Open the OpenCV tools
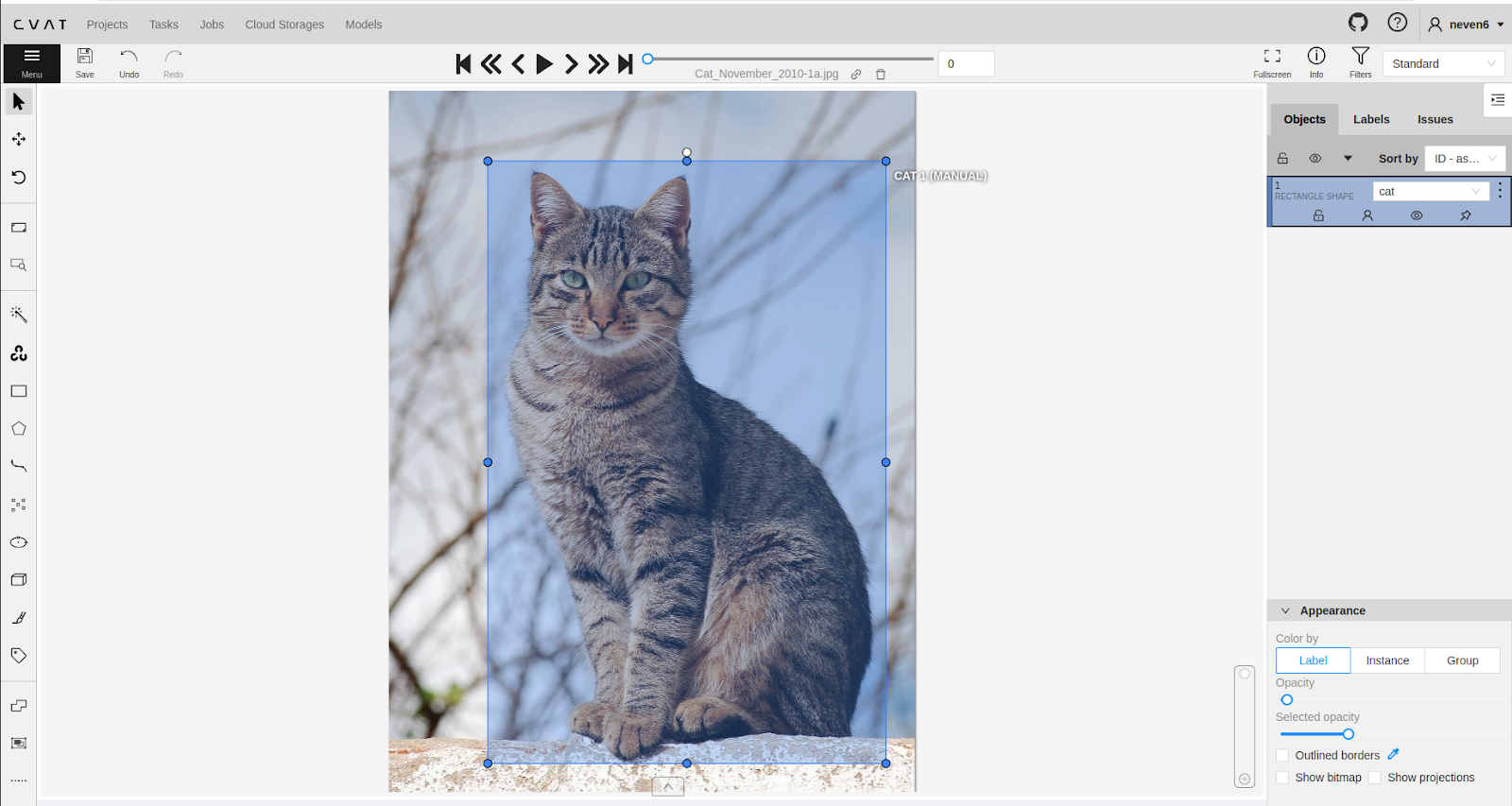Viewport: 1512px width, 806px height. click(x=19, y=353)
